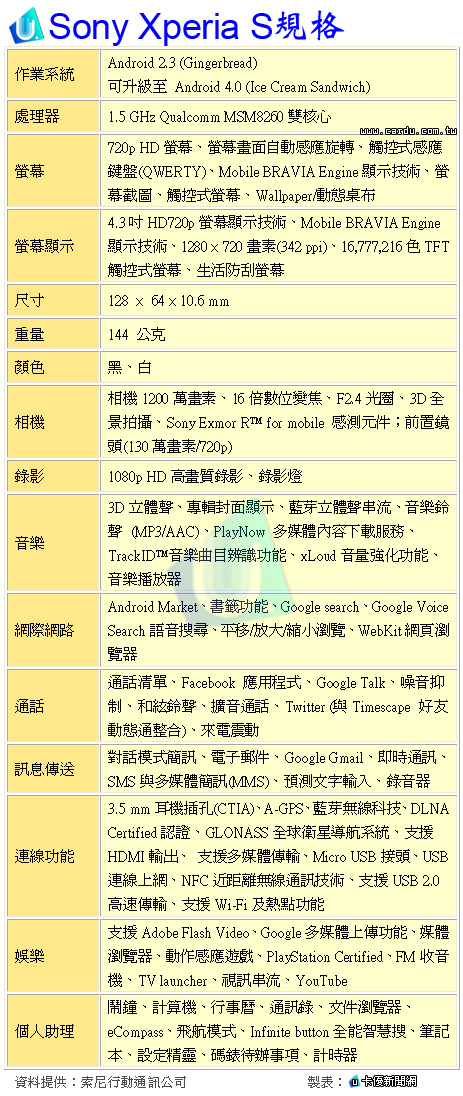
Task: Click '1.5 GHz Qualcomm MSM8260 雙核心' value
Action: [220, 117]
